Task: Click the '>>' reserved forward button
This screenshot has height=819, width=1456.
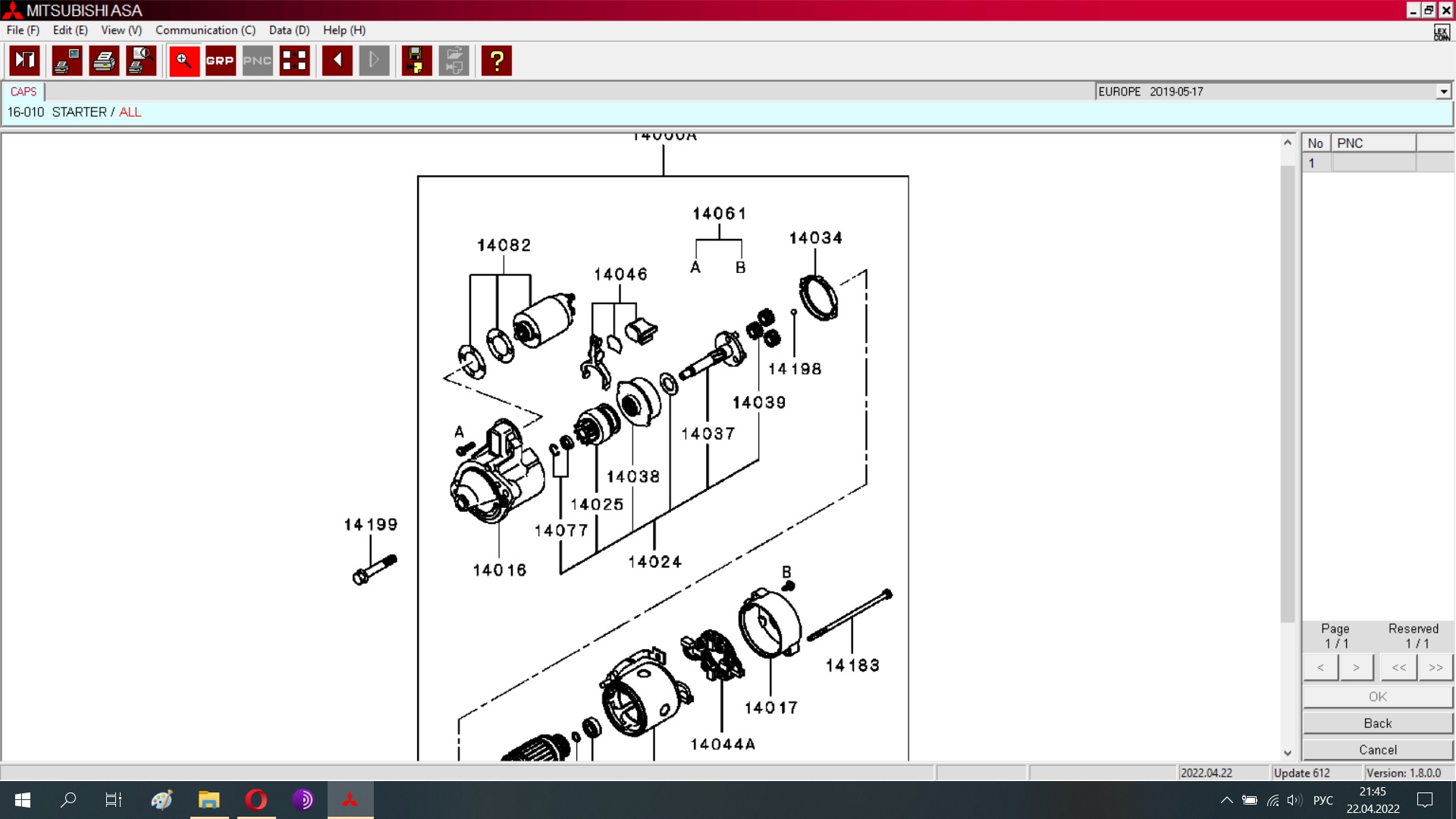Action: 1435,667
